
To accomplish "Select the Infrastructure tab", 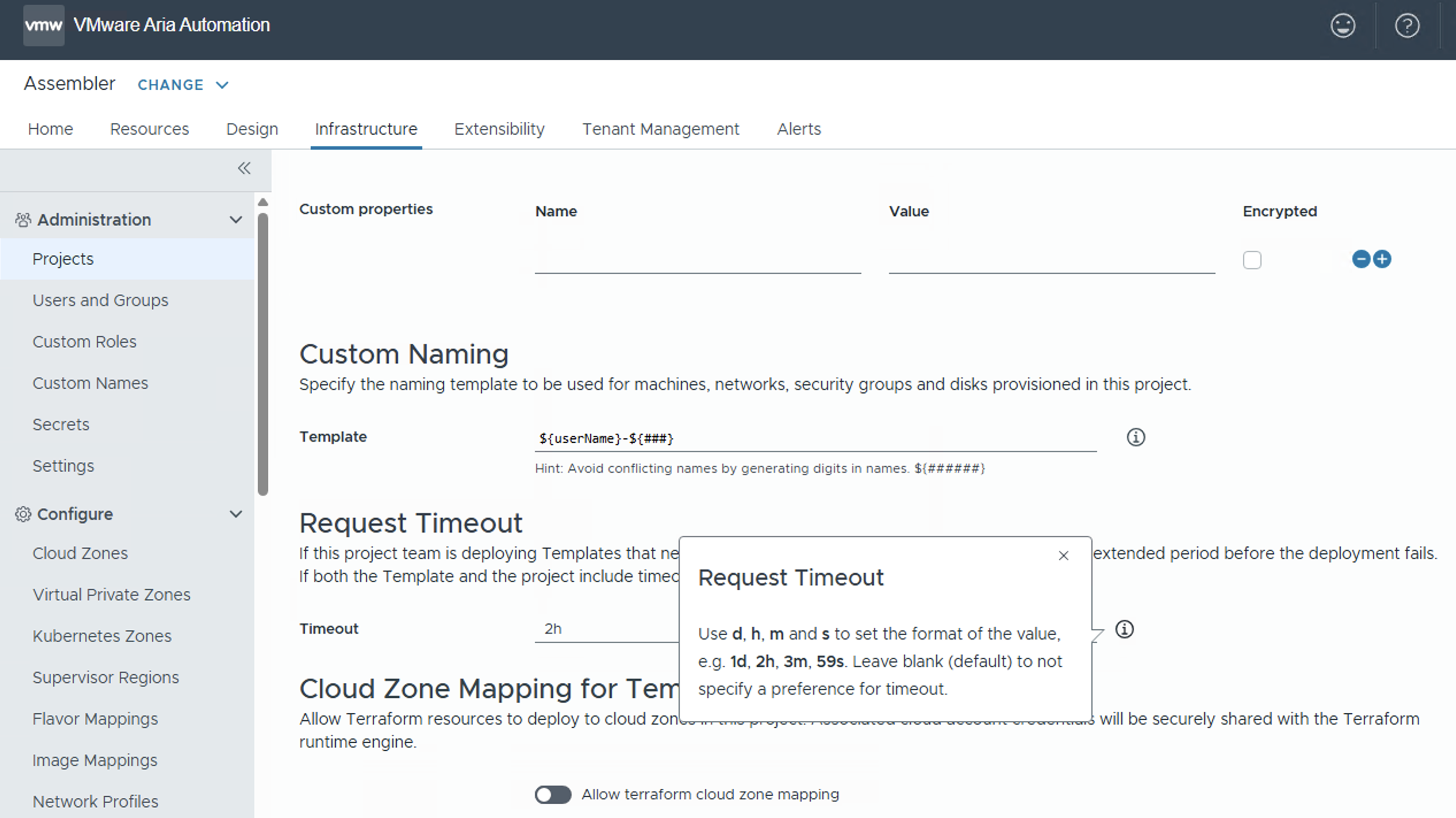I will [366, 129].
